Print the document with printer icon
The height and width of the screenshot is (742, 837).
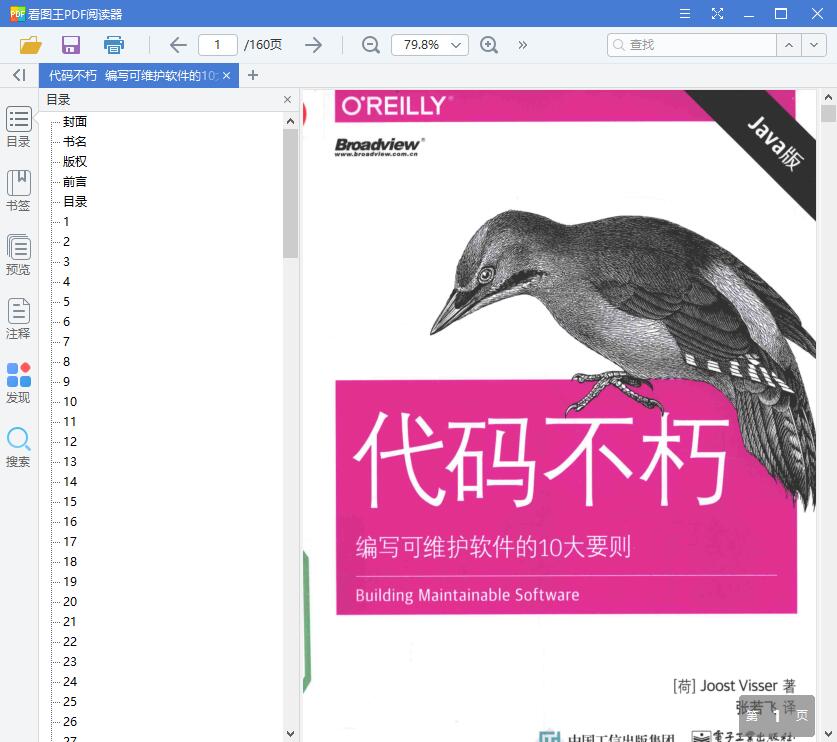coord(114,45)
